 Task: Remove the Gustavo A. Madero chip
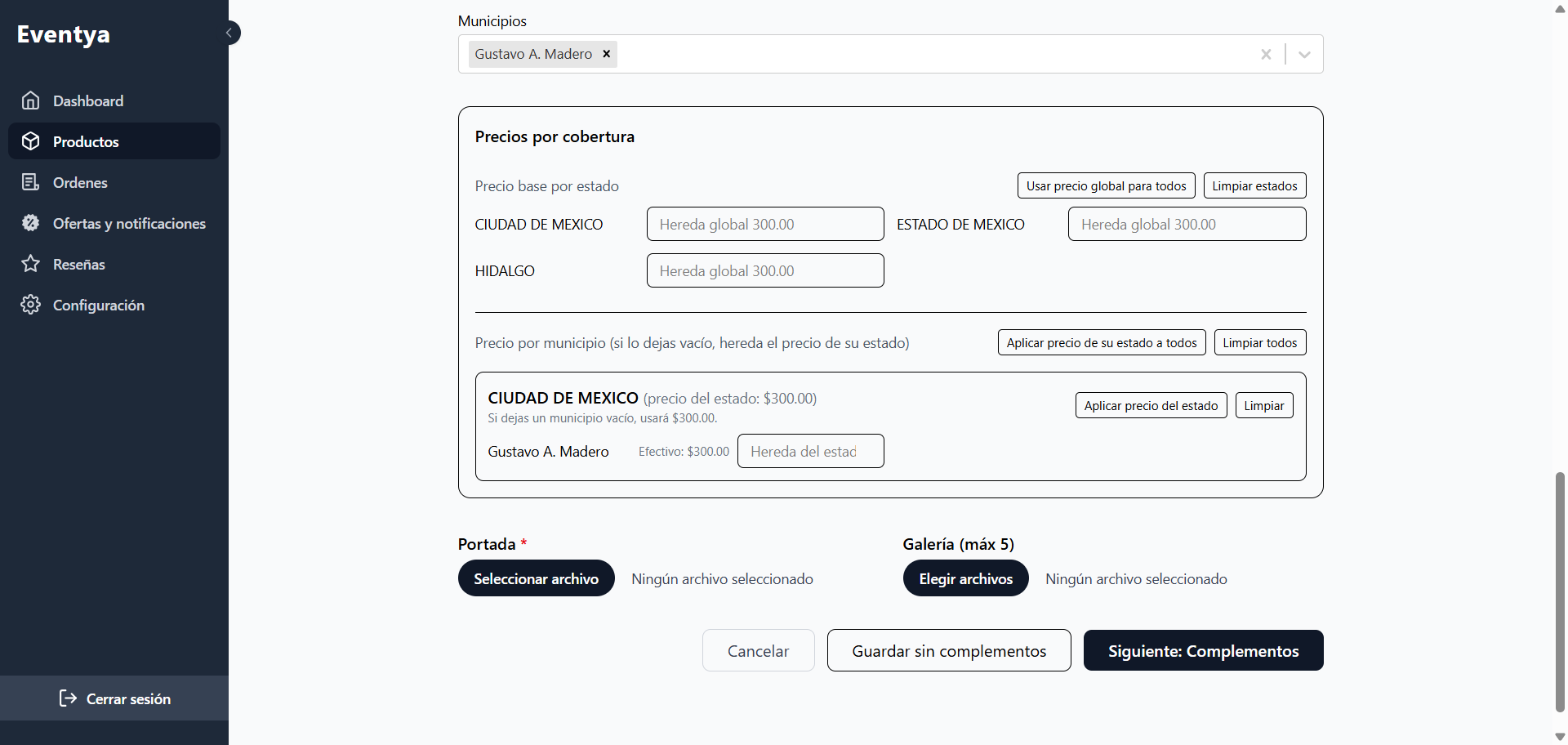[607, 54]
